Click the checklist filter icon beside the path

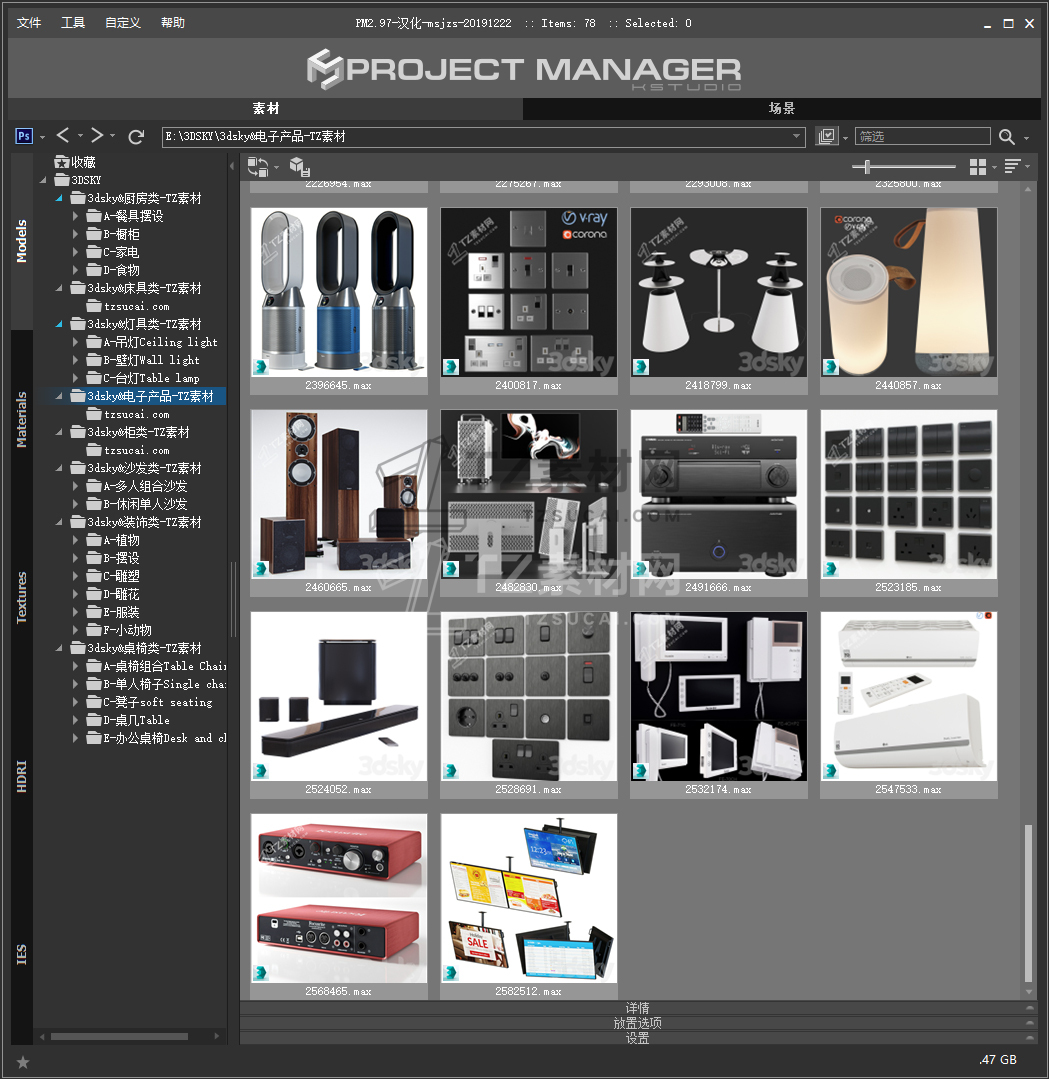pos(826,137)
